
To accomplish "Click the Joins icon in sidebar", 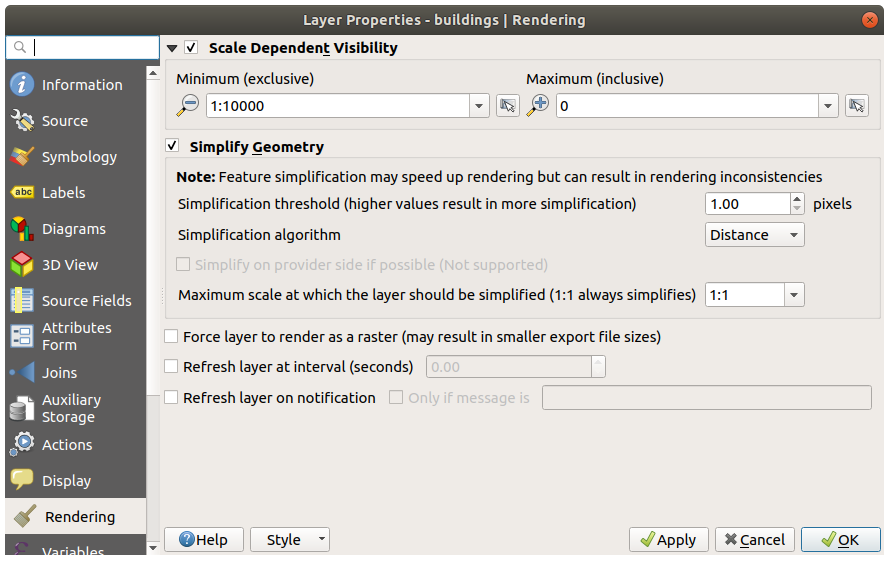I will [22, 373].
